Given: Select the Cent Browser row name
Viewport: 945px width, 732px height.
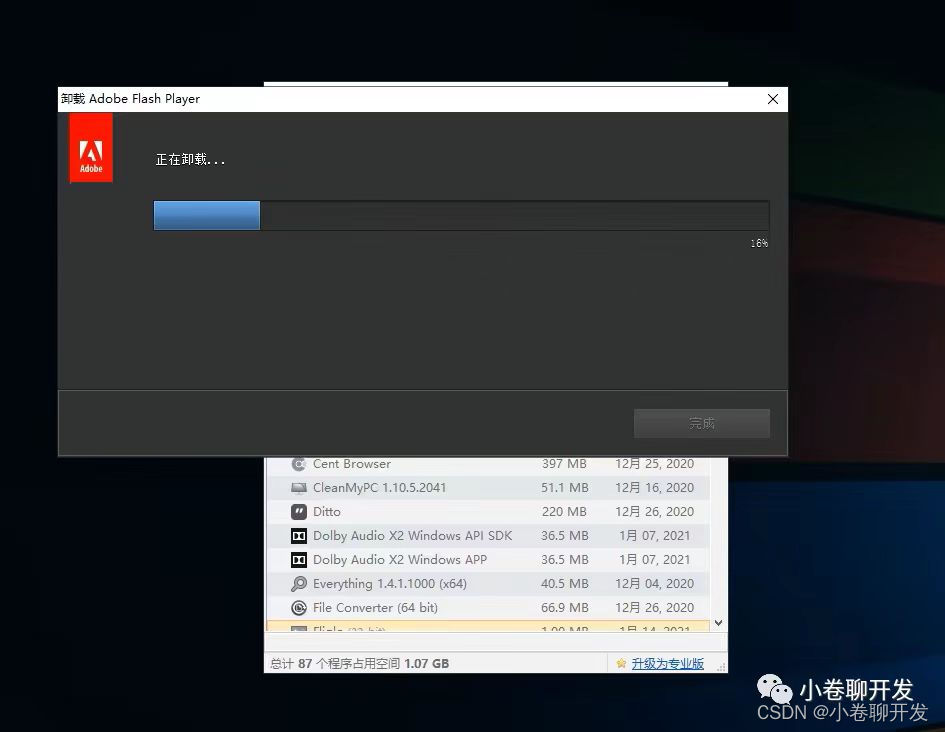Looking at the screenshot, I should click(351, 464).
